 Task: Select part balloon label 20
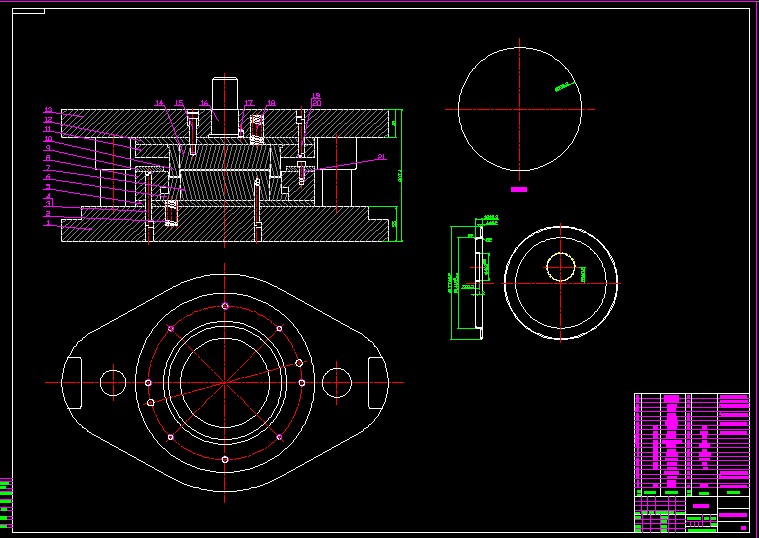tap(316, 103)
